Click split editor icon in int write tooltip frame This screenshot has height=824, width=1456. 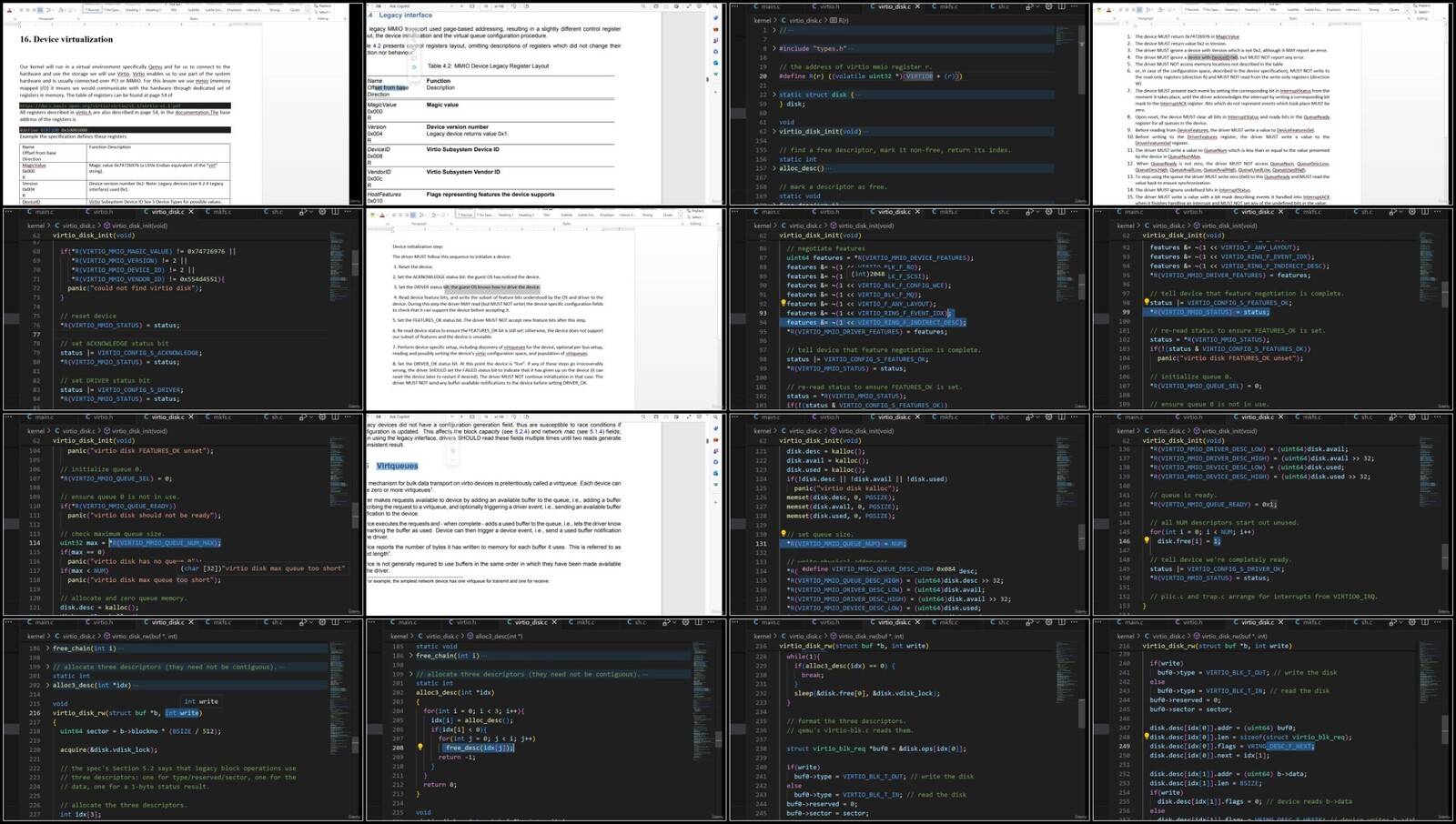click(x=335, y=622)
